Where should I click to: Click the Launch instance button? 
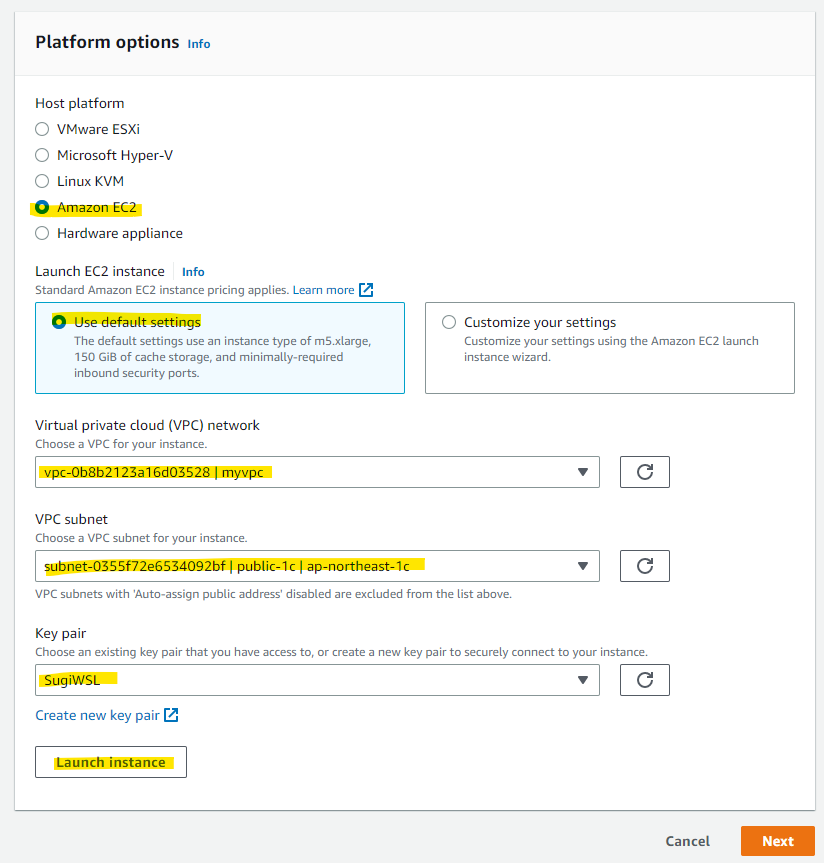(110, 761)
